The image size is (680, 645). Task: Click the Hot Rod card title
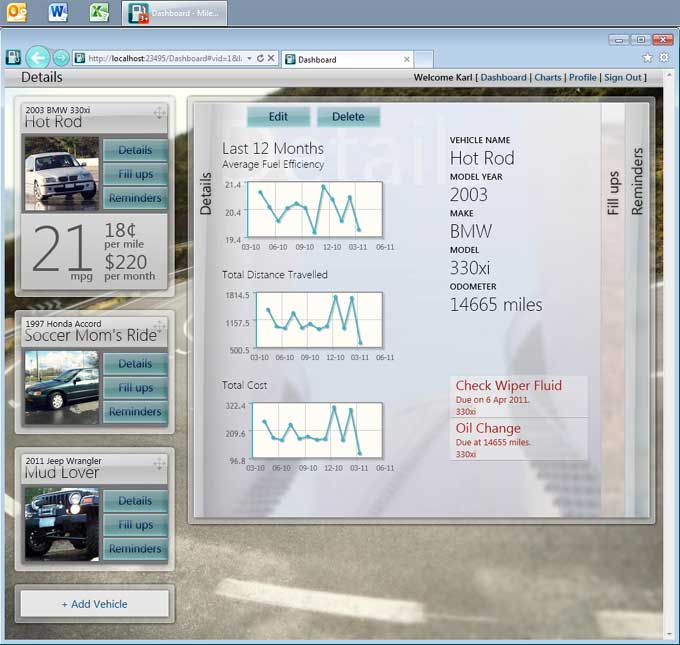tap(53, 122)
